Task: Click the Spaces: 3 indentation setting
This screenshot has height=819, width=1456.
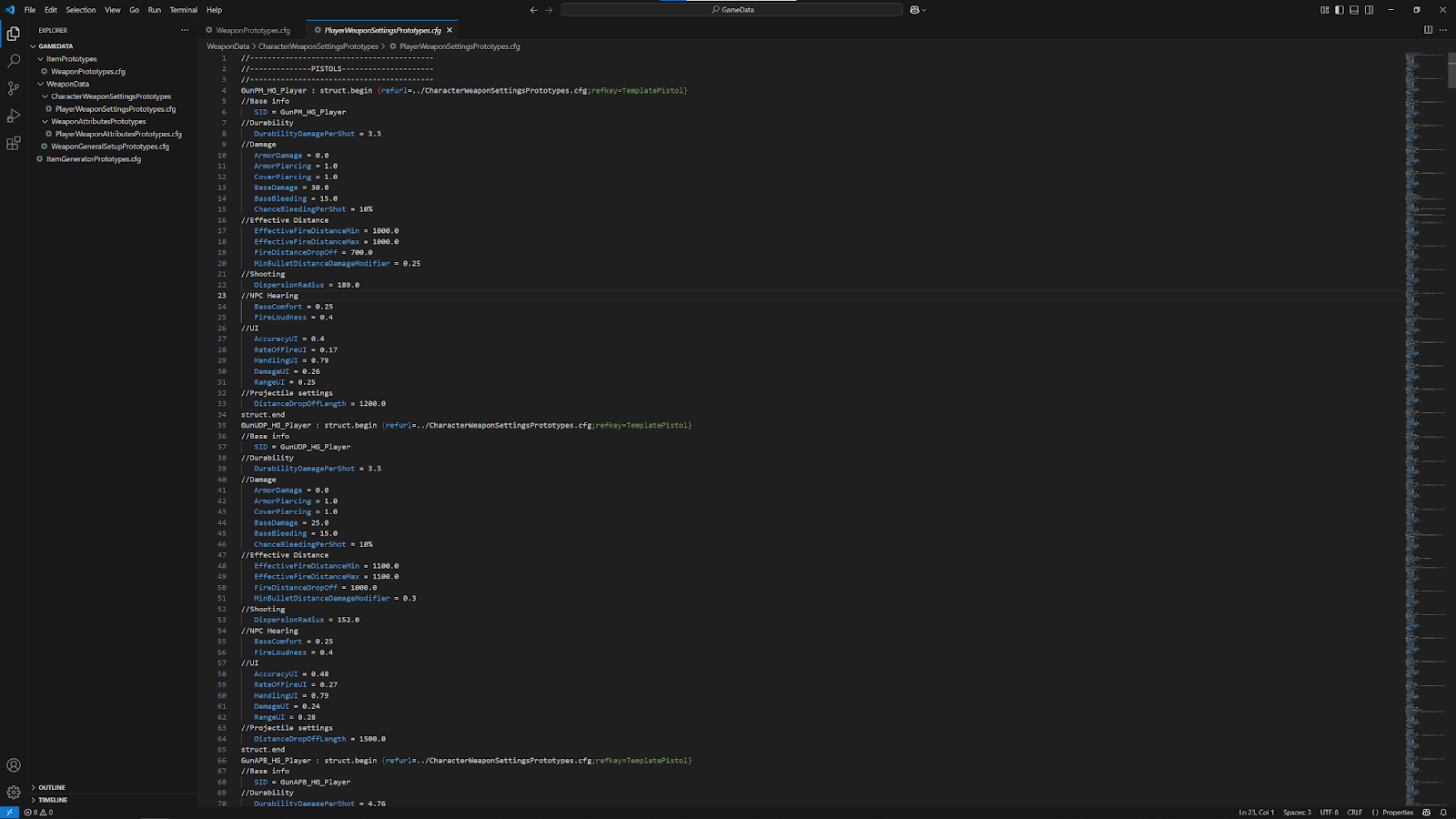Action: [x=1297, y=813]
